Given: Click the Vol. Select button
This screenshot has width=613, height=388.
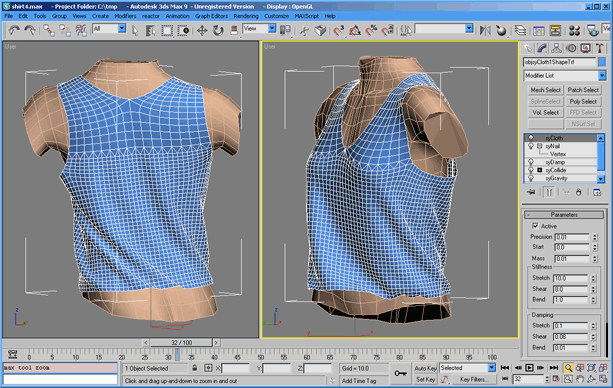Looking at the screenshot, I should click(x=545, y=113).
